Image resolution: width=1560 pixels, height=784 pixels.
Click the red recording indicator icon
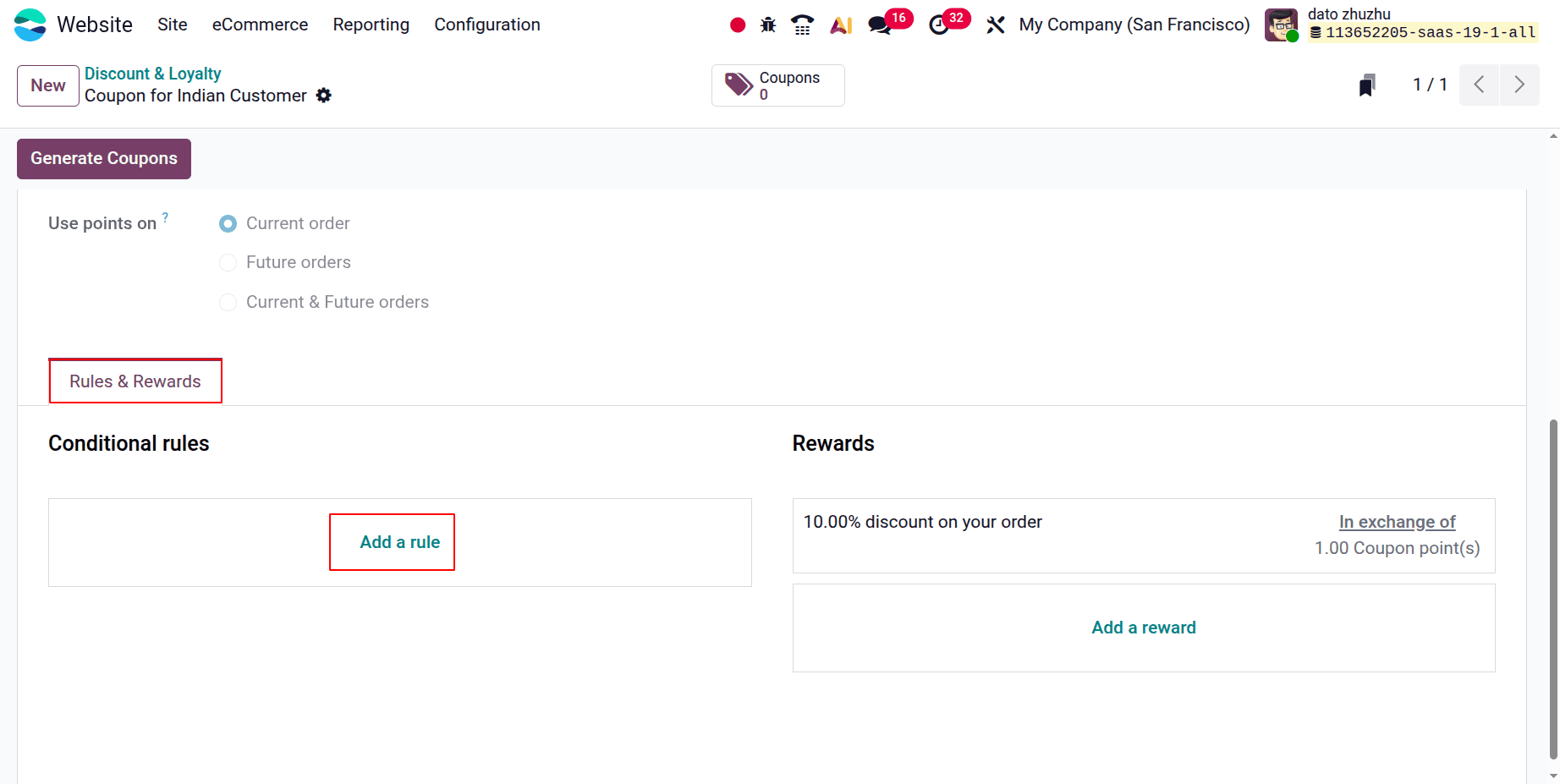[738, 25]
